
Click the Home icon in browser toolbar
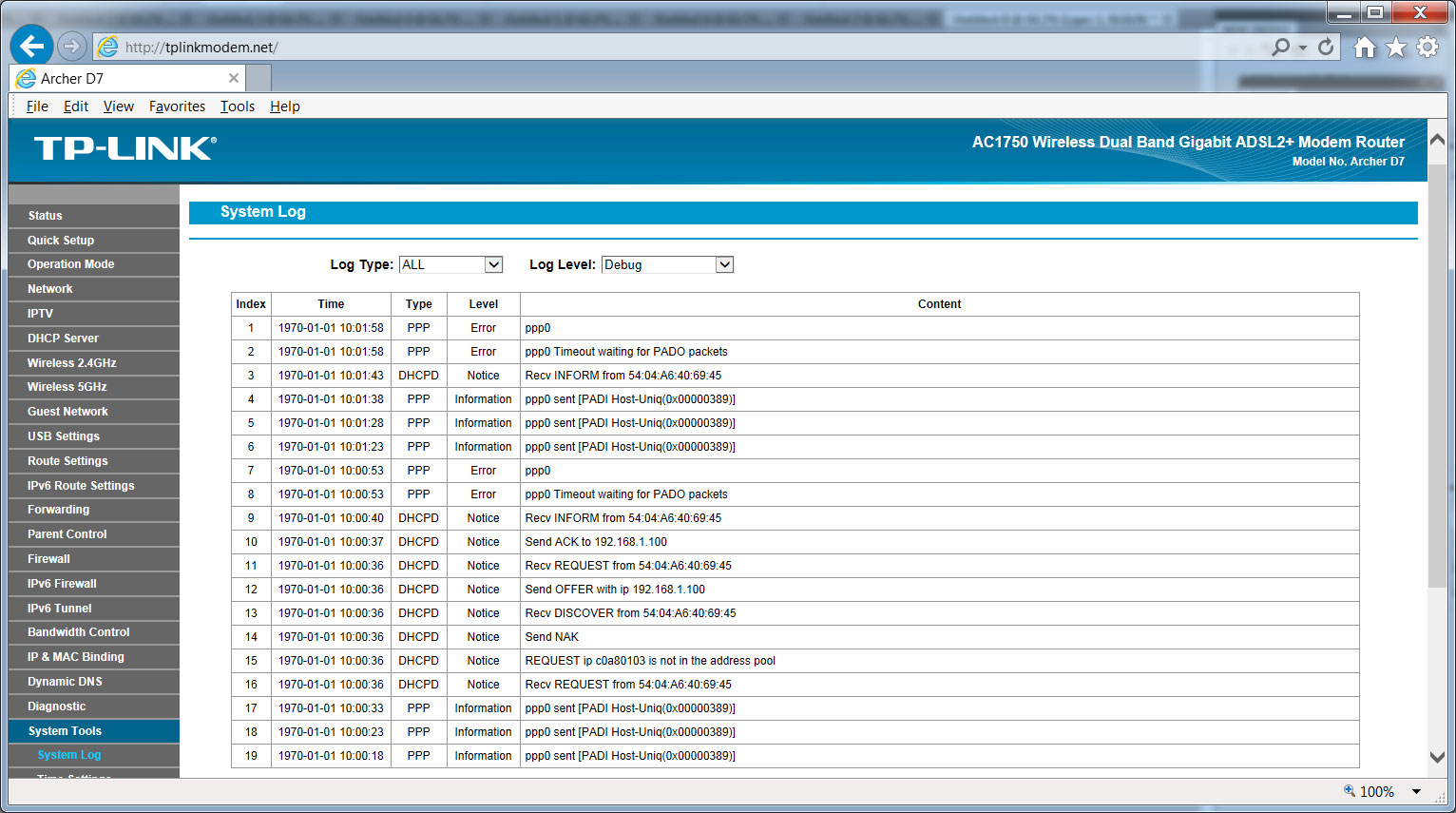[x=1365, y=47]
